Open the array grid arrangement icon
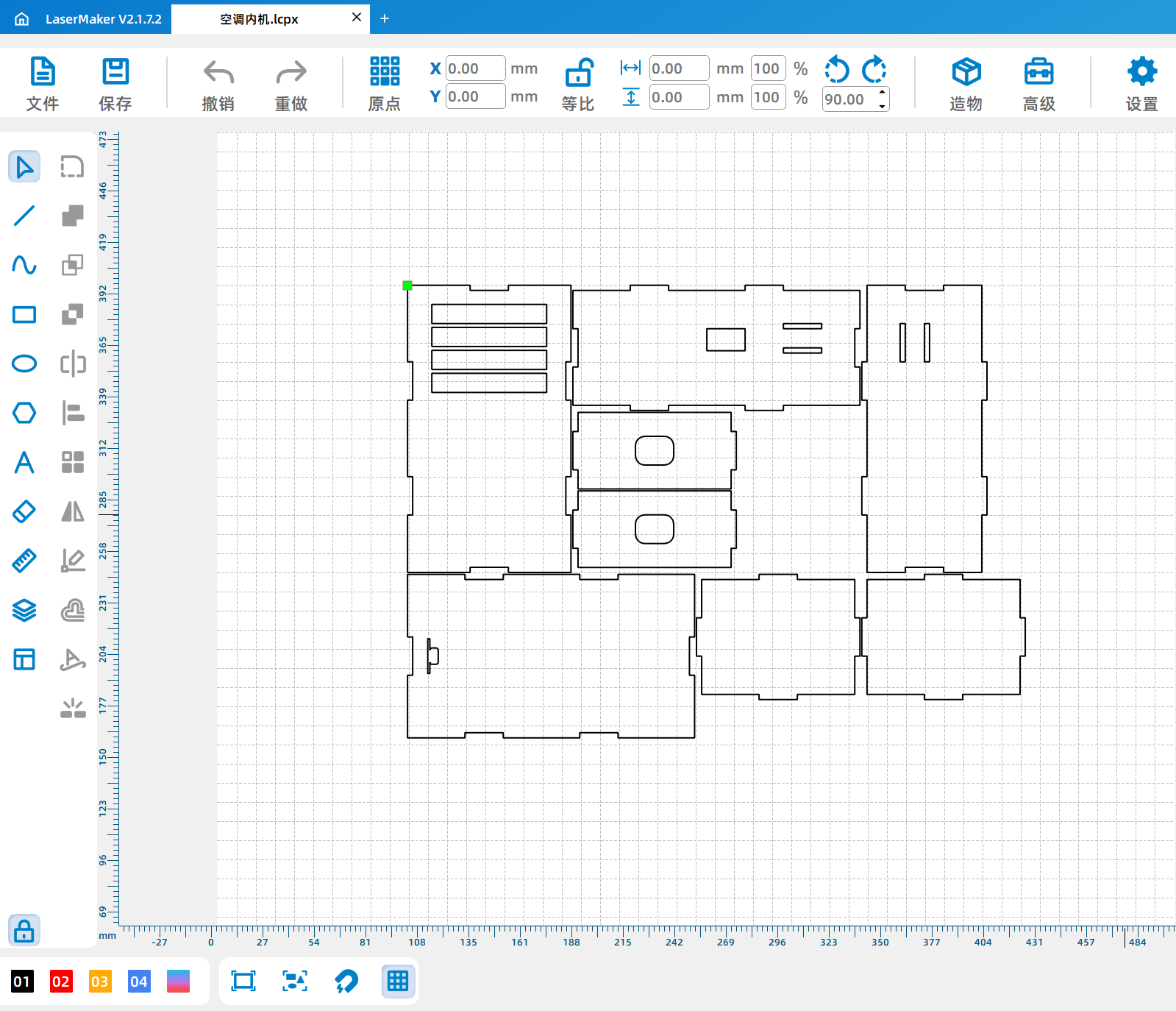Image resolution: width=1176 pixels, height=1011 pixels. click(73, 462)
